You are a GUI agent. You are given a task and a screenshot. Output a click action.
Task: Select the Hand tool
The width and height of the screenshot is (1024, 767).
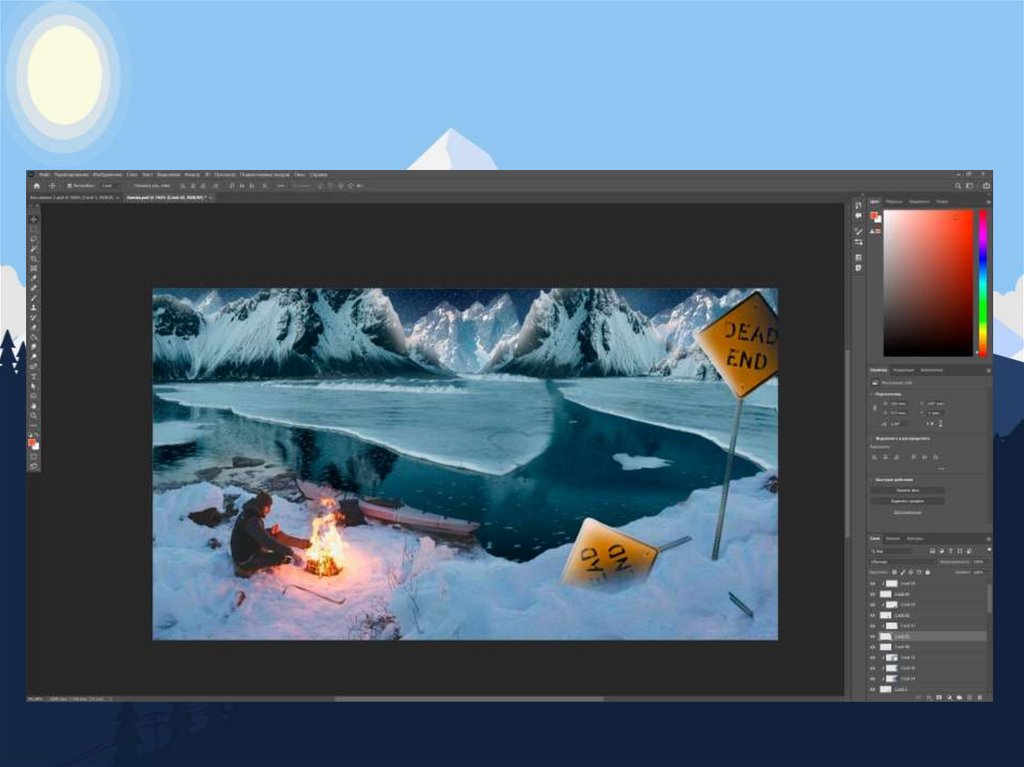34,406
